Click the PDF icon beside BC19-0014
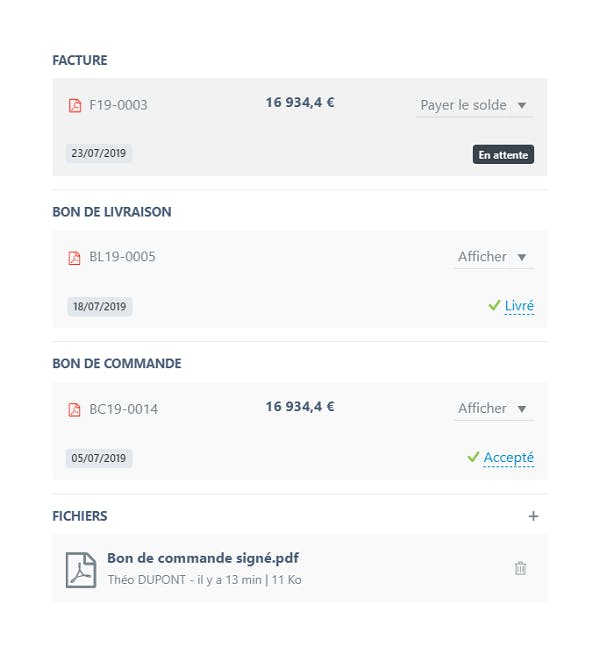 tap(74, 409)
